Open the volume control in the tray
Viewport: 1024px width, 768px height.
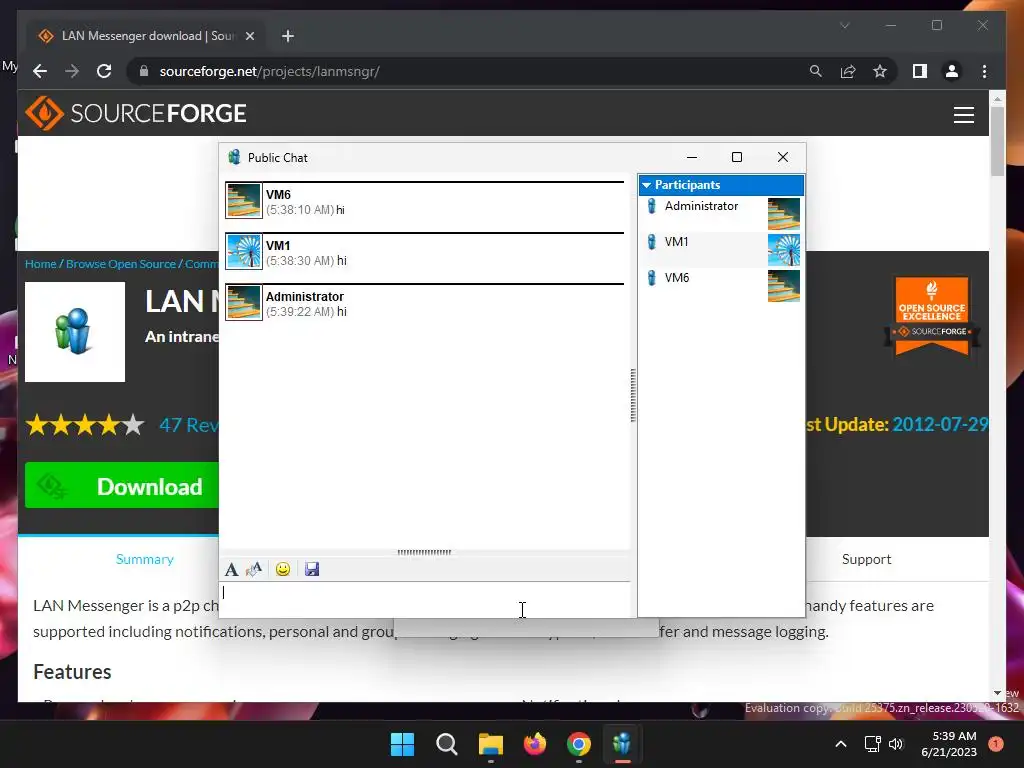(x=895, y=744)
